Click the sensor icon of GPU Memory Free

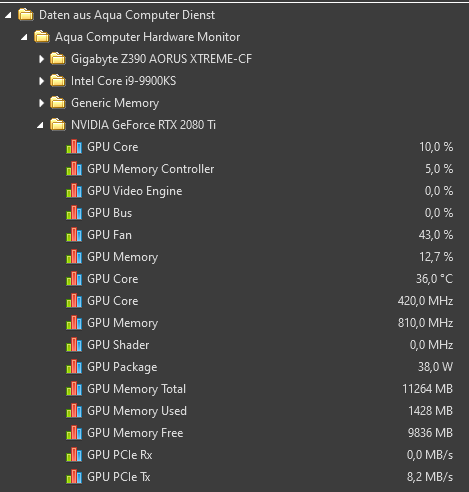pyautogui.click(x=74, y=433)
